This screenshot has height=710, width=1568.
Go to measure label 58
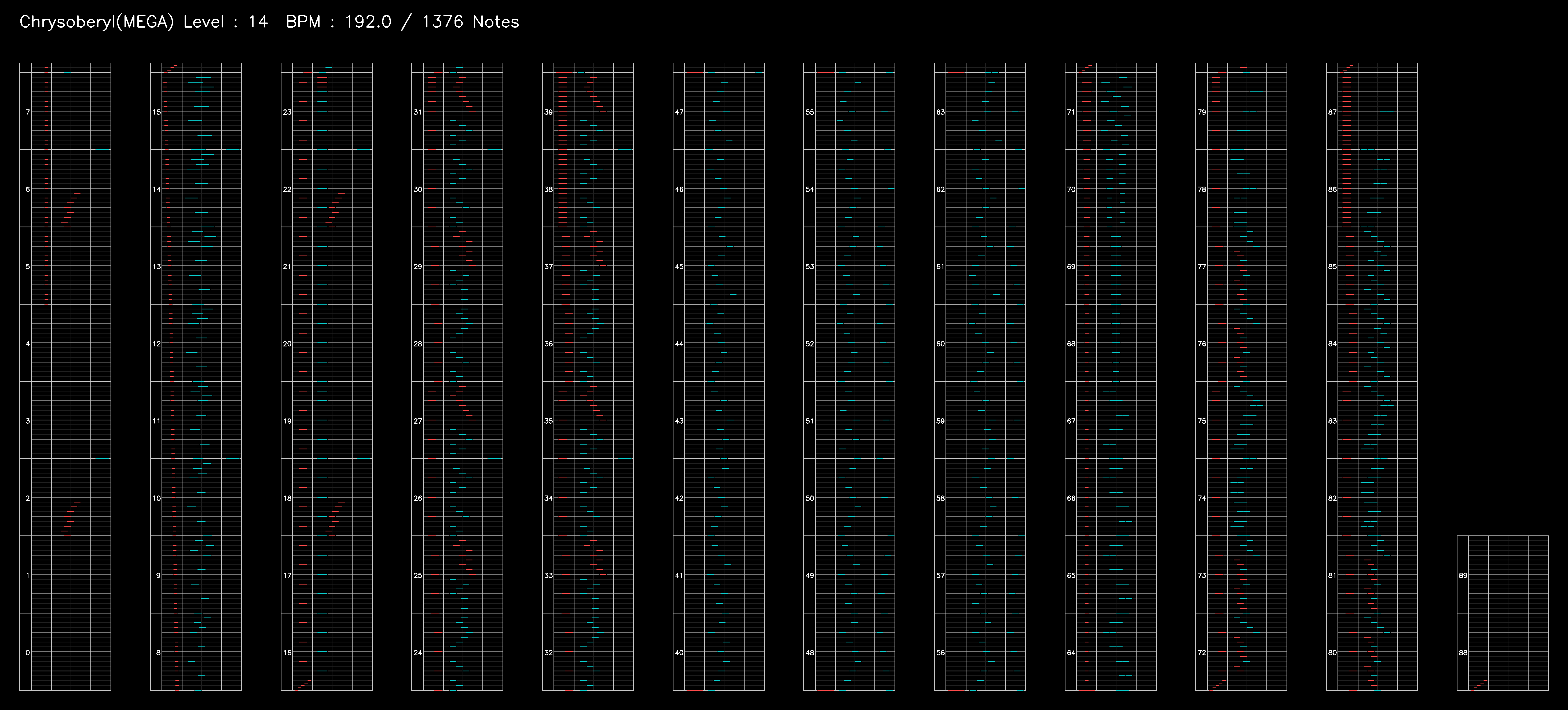pos(940,498)
